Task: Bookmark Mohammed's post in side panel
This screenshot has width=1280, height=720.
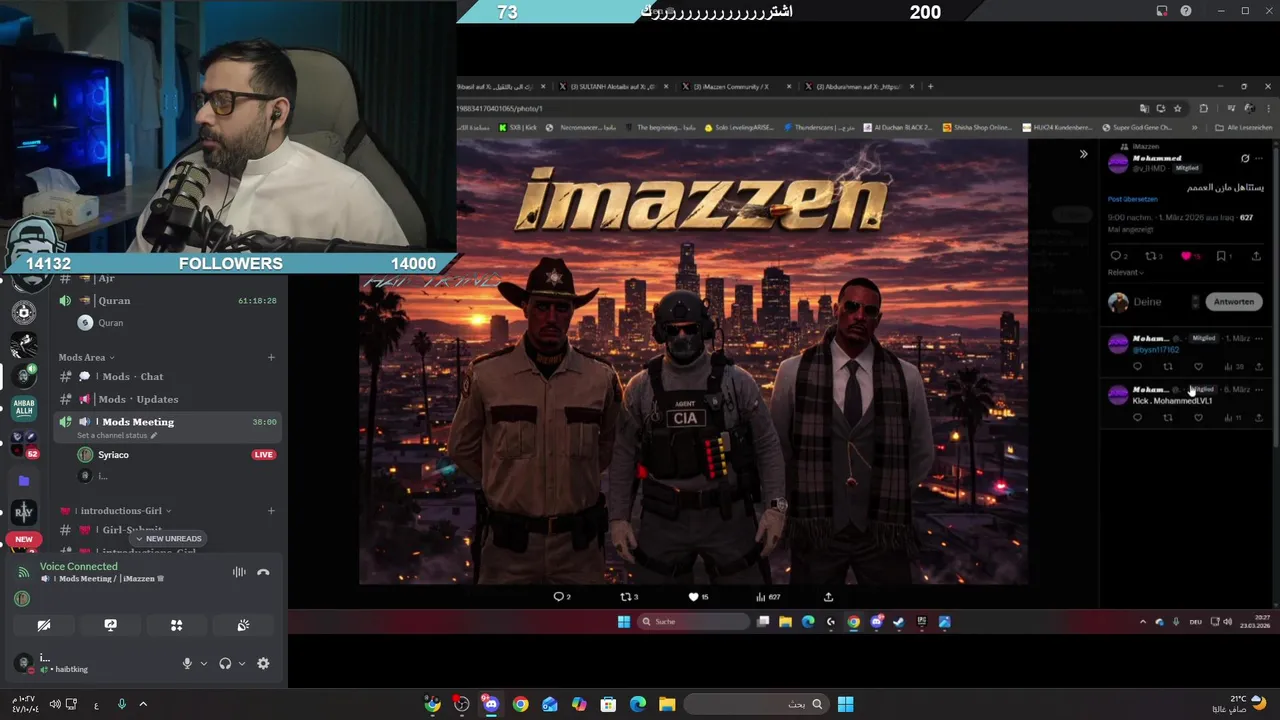Action: [1221, 256]
